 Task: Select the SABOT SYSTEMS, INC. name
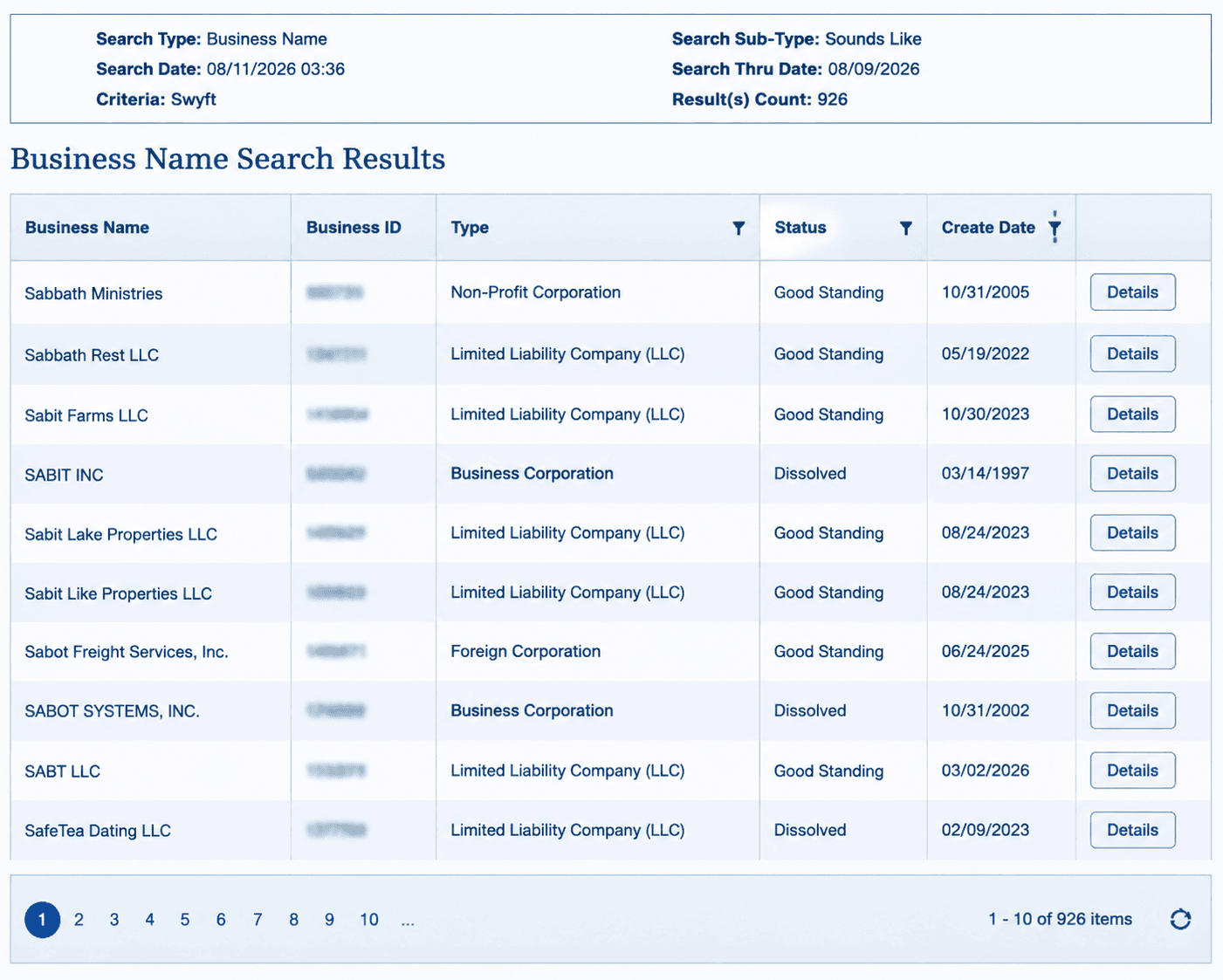[112, 711]
